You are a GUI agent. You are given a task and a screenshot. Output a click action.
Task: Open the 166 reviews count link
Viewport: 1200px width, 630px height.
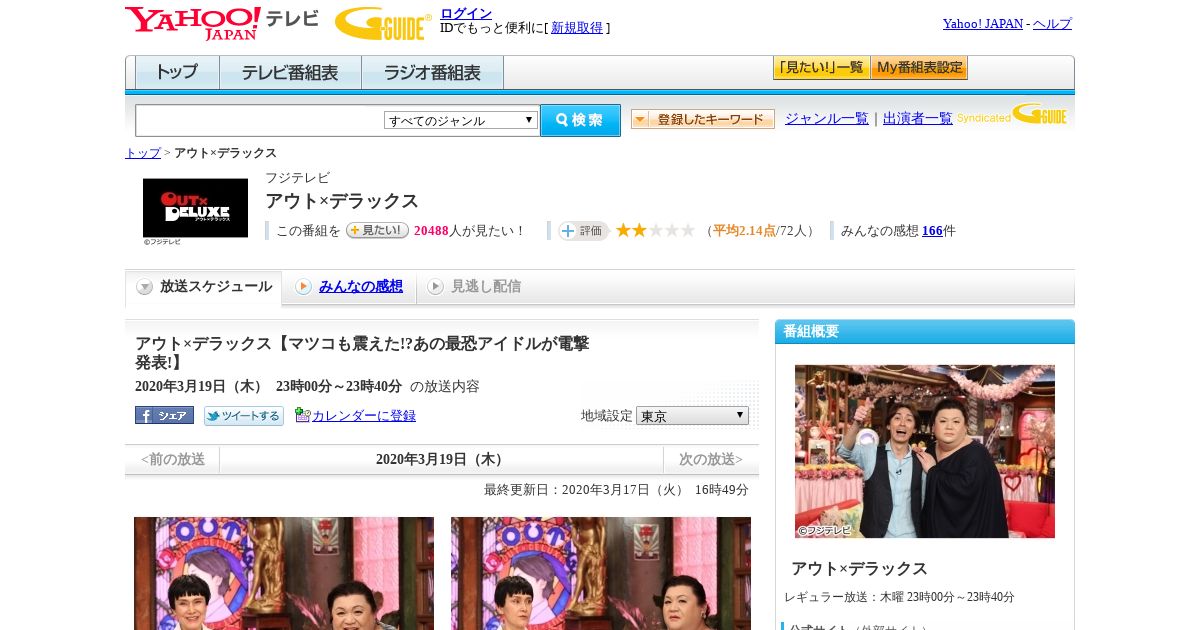[932, 230]
